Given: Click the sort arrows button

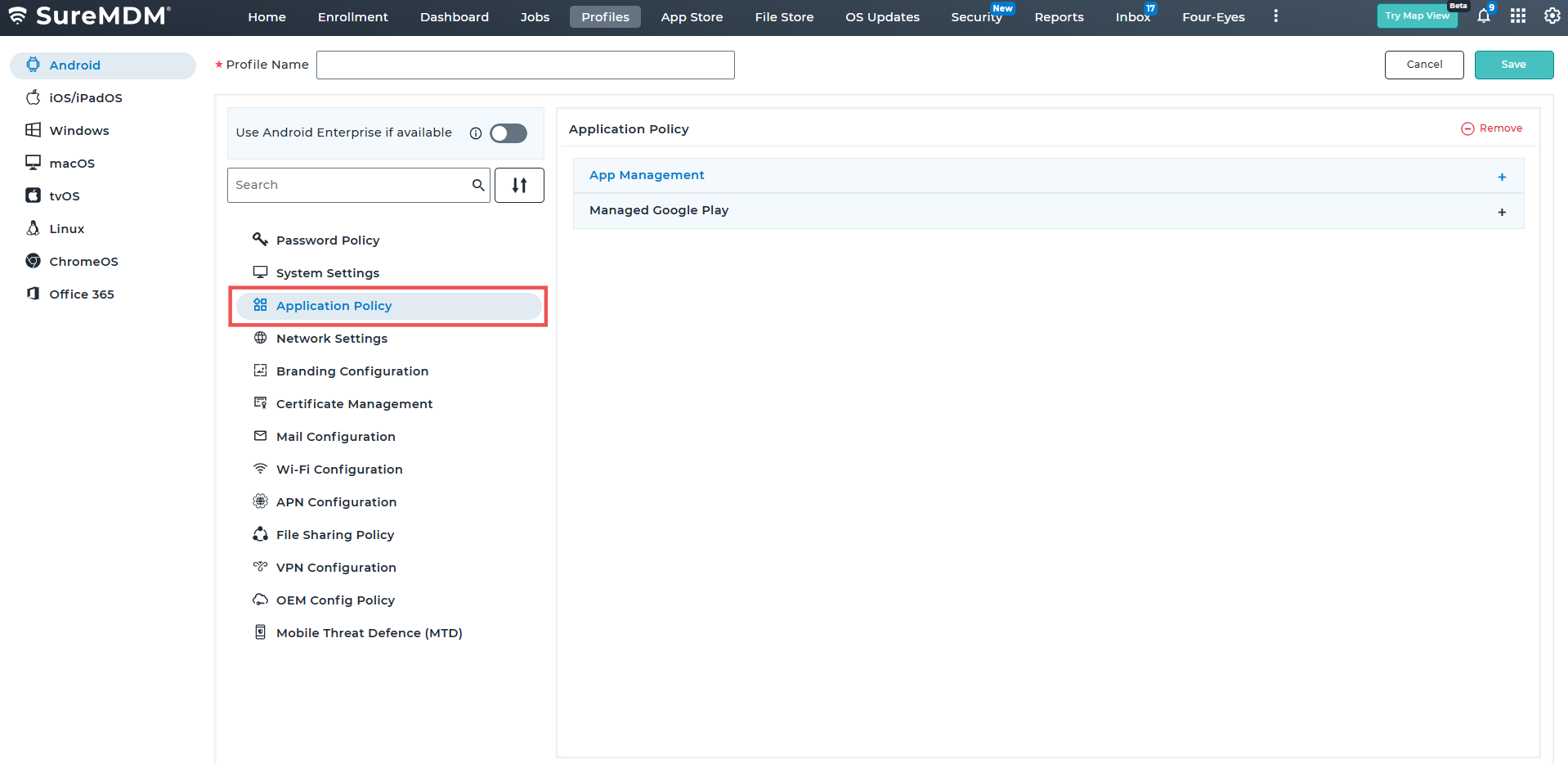Looking at the screenshot, I should 519,186.
